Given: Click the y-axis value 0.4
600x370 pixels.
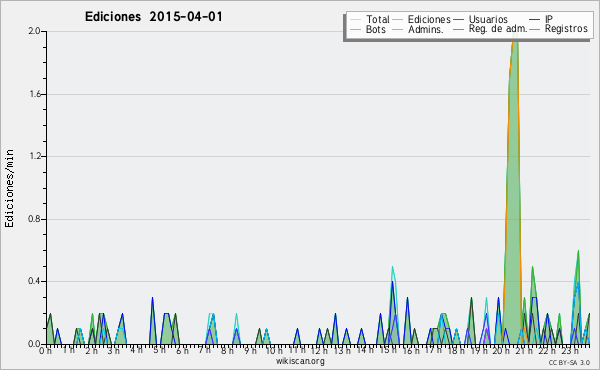Looking at the screenshot, I should tap(34, 281).
